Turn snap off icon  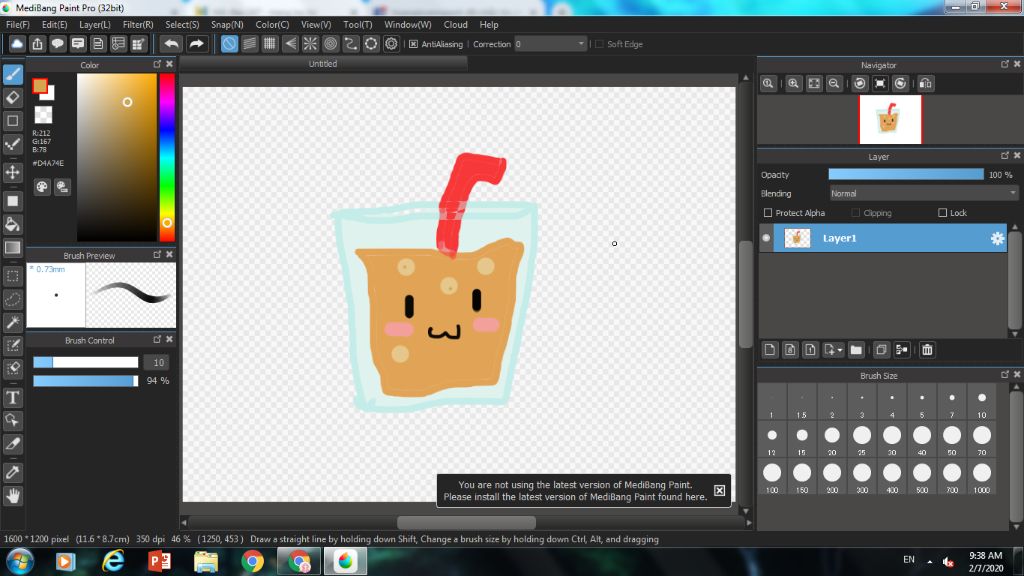coord(229,44)
